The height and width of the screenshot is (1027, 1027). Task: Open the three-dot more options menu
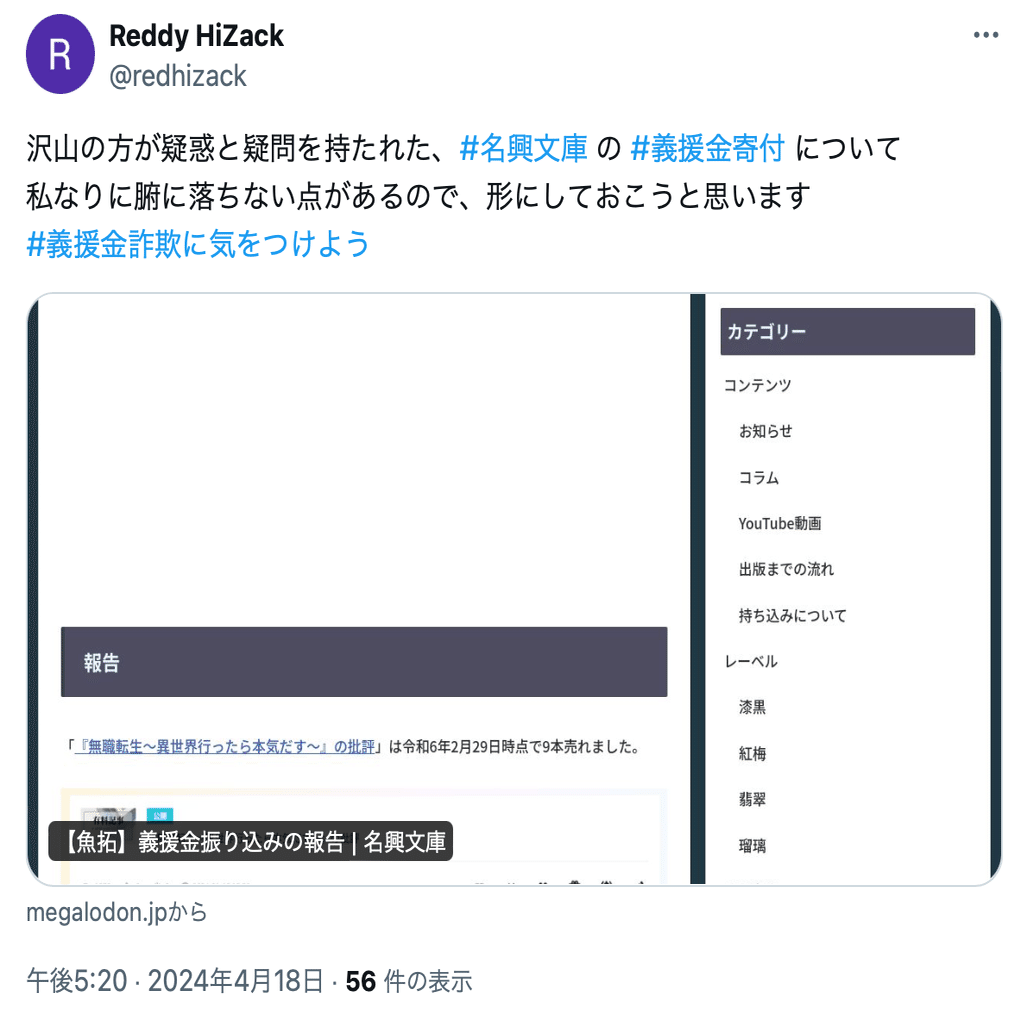click(986, 35)
